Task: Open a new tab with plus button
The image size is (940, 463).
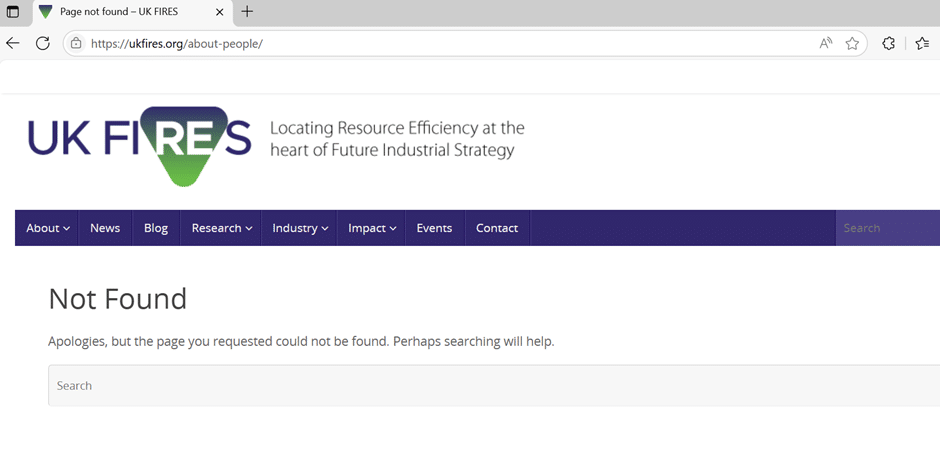Action: tap(247, 11)
